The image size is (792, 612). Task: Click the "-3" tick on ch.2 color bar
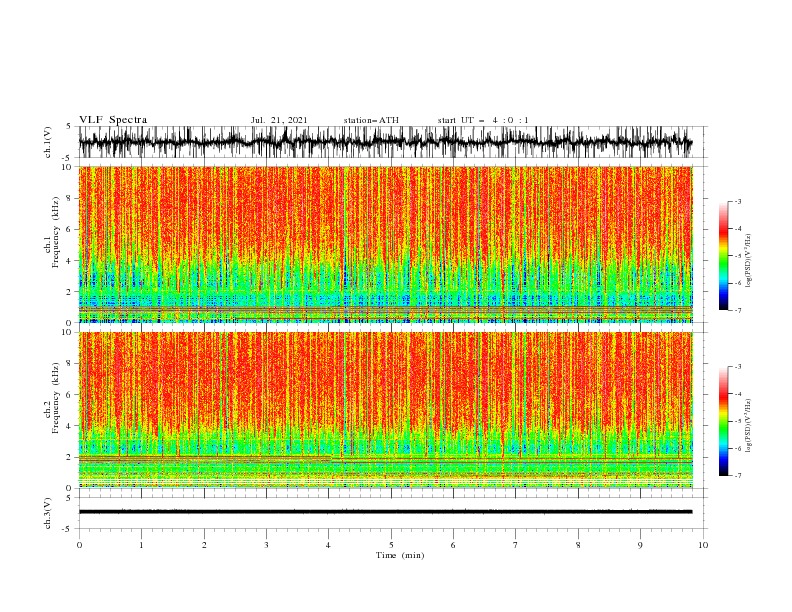click(x=738, y=367)
